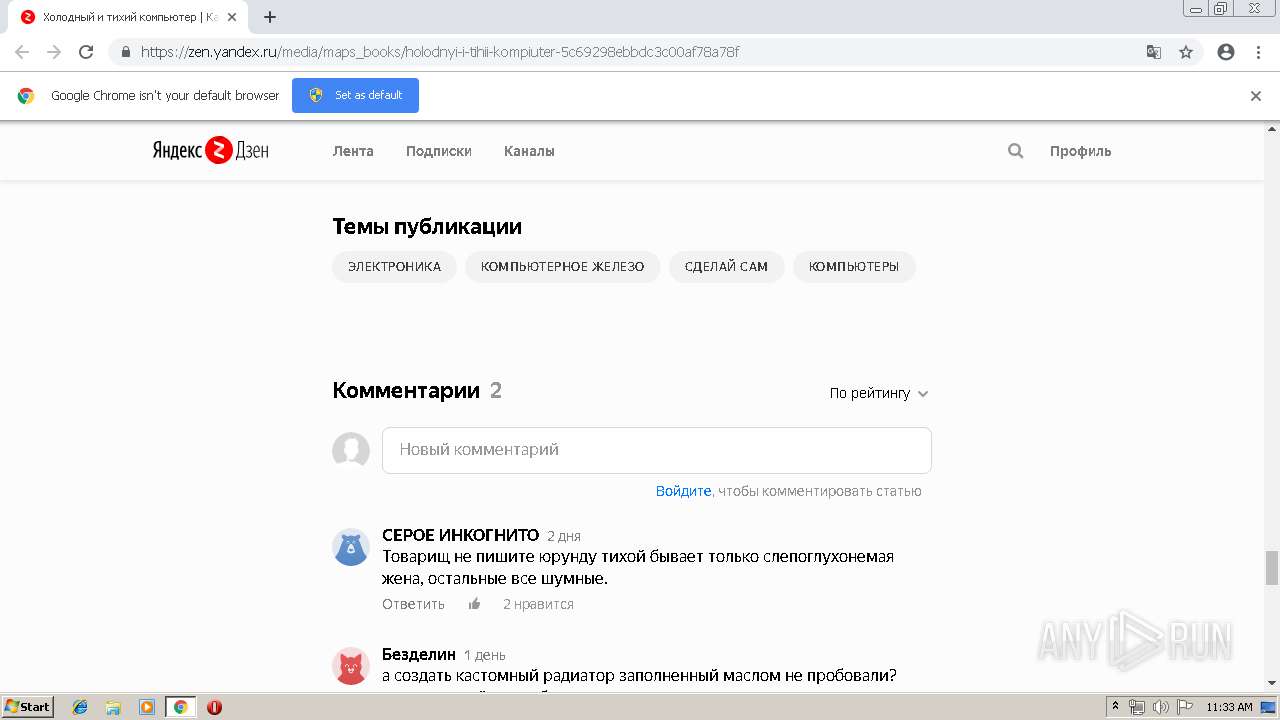
Task: Go to the Каналы tab
Action: (529, 151)
